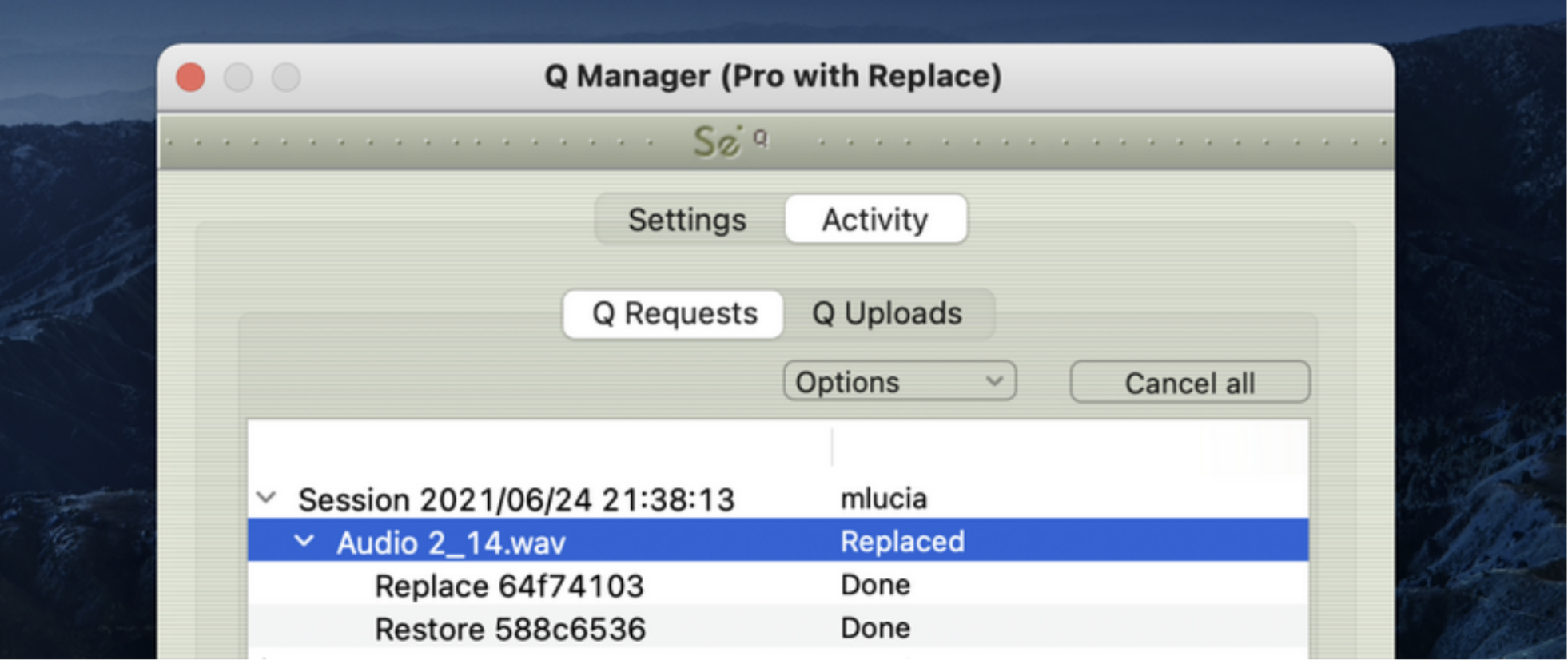
Task: Click Done status of Restore 588c6536
Action: [x=875, y=628]
